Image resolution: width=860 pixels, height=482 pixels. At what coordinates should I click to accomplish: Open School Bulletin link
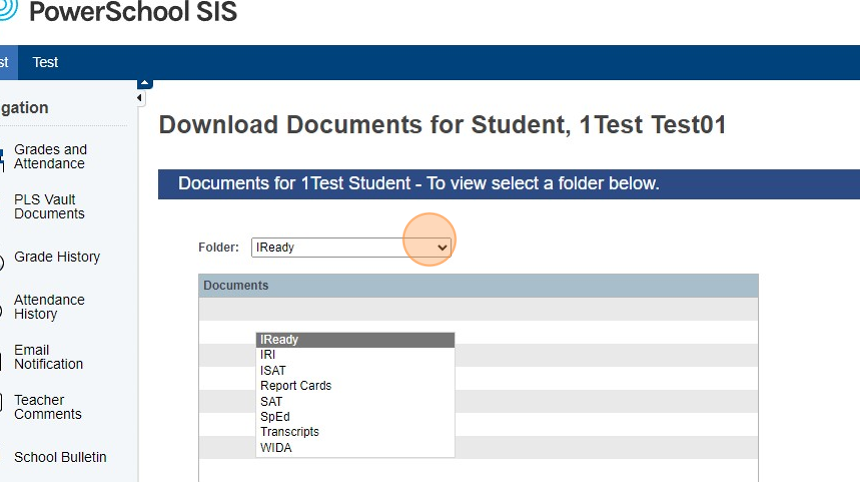point(60,457)
